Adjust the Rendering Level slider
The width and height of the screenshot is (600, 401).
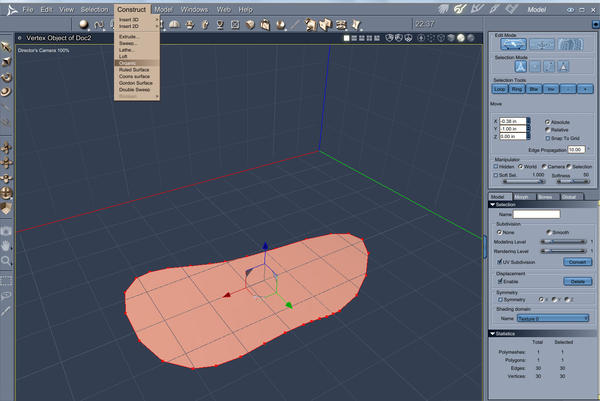[563, 251]
